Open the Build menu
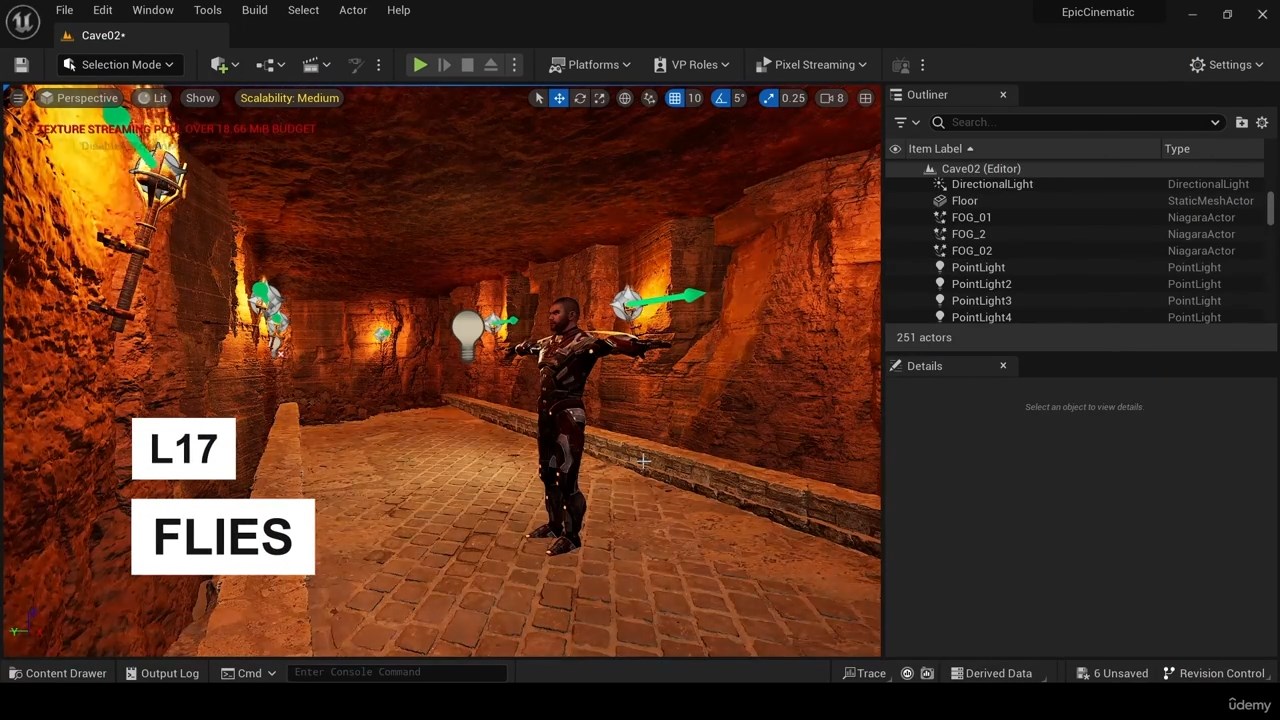Viewport: 1280px width, 720px height. tap(254, 10)
